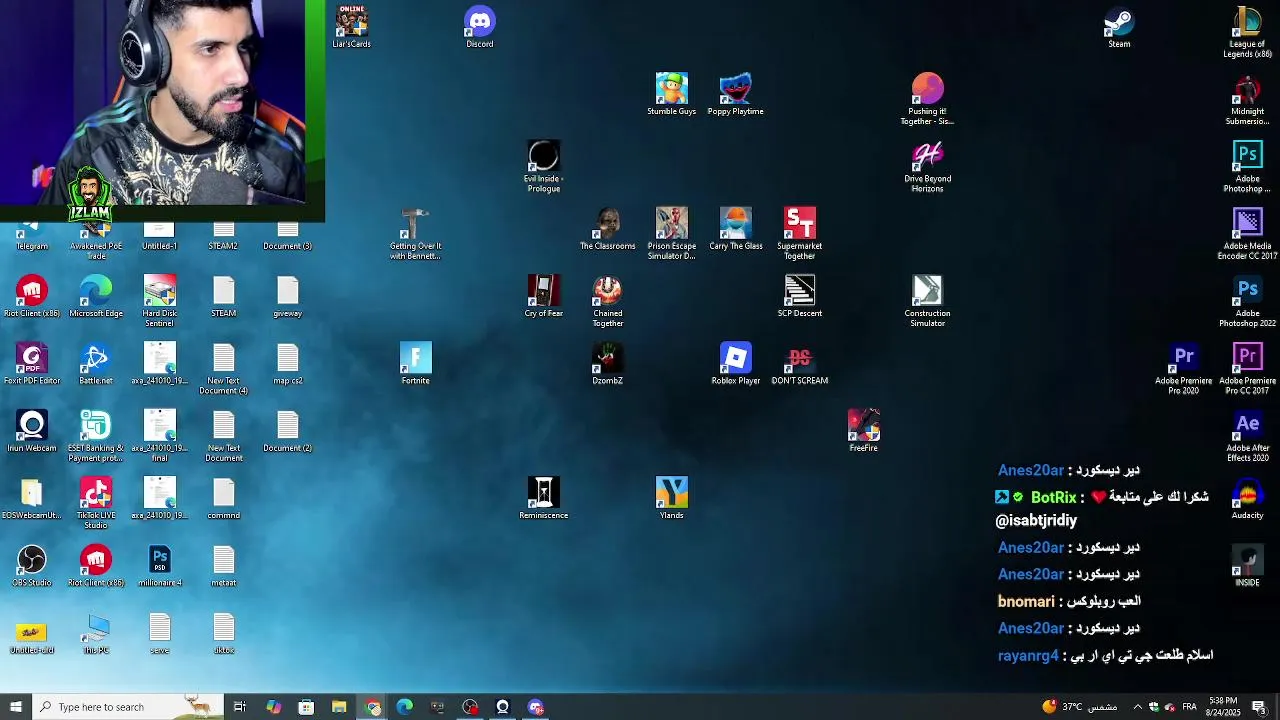Open ESET Banking & Payment protection icon

[95, 435]
